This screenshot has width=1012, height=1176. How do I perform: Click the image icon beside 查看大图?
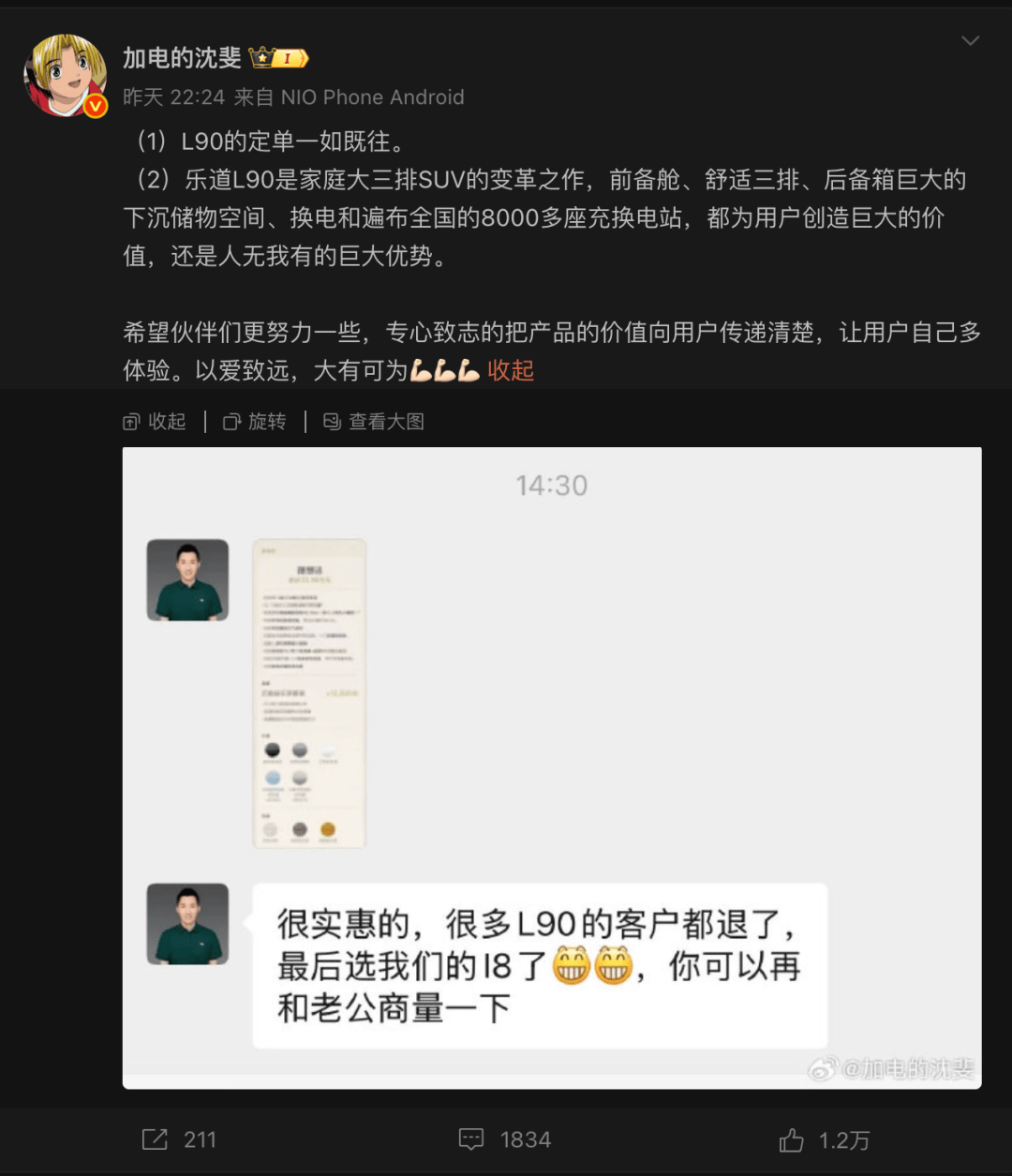pos(332,422)
